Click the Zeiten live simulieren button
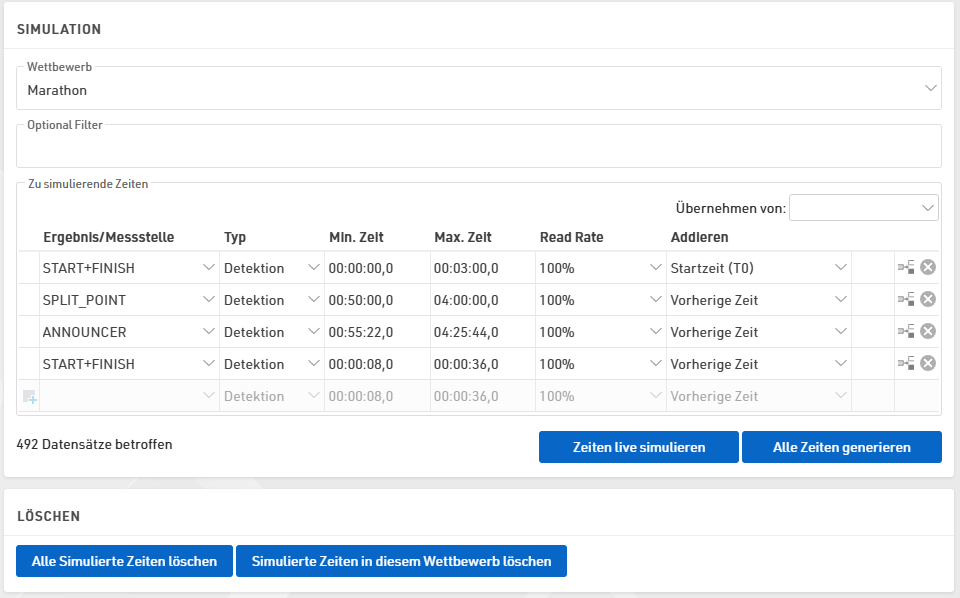This screenshot has width=960, height=598. click(638, 447)
